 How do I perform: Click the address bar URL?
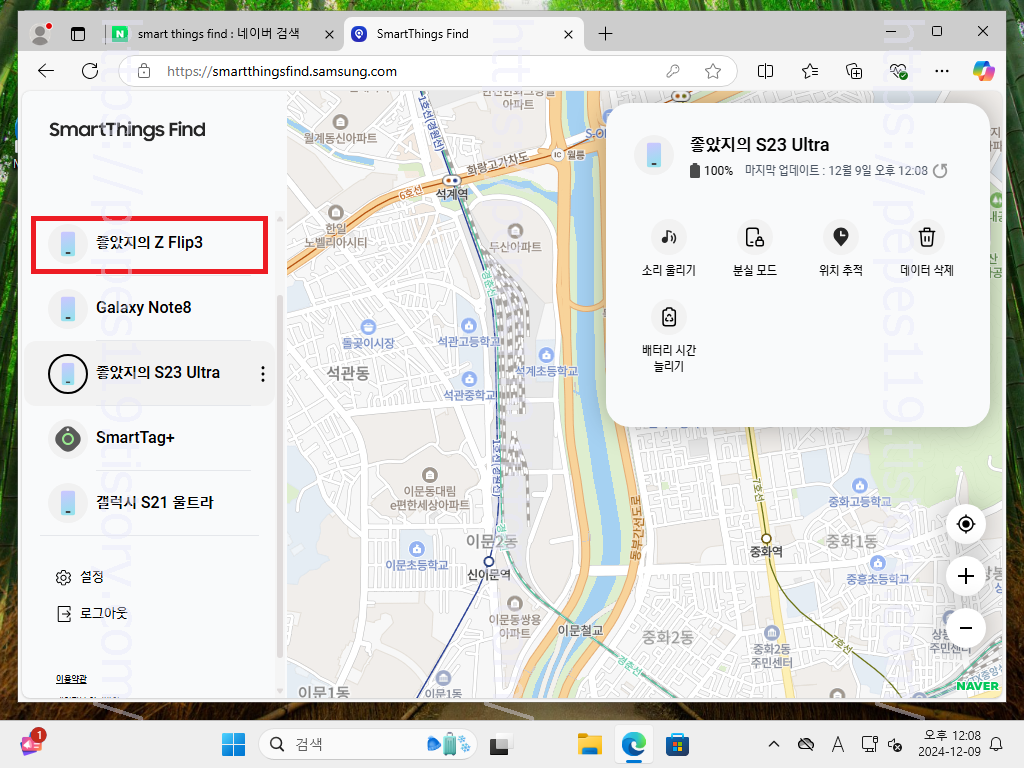click(281, 71)
